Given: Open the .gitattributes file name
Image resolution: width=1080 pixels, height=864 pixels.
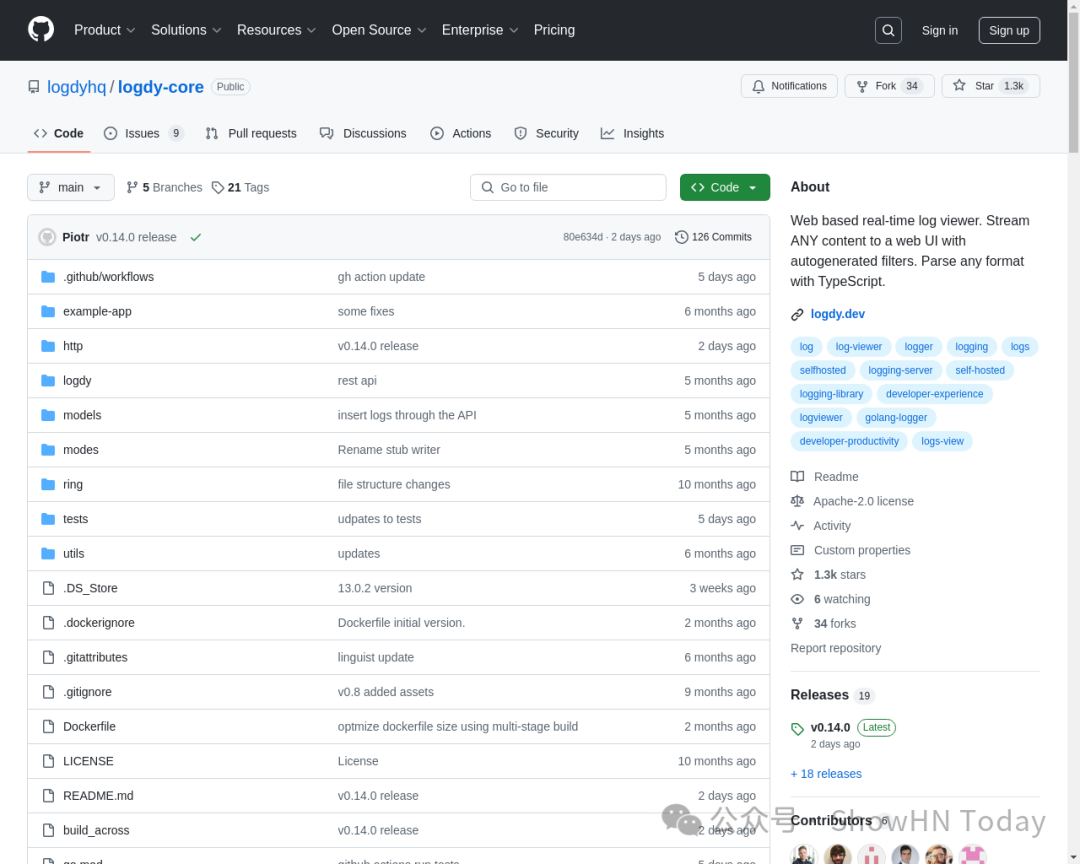Looking at the screenshot, I should [x=96, y=657].
